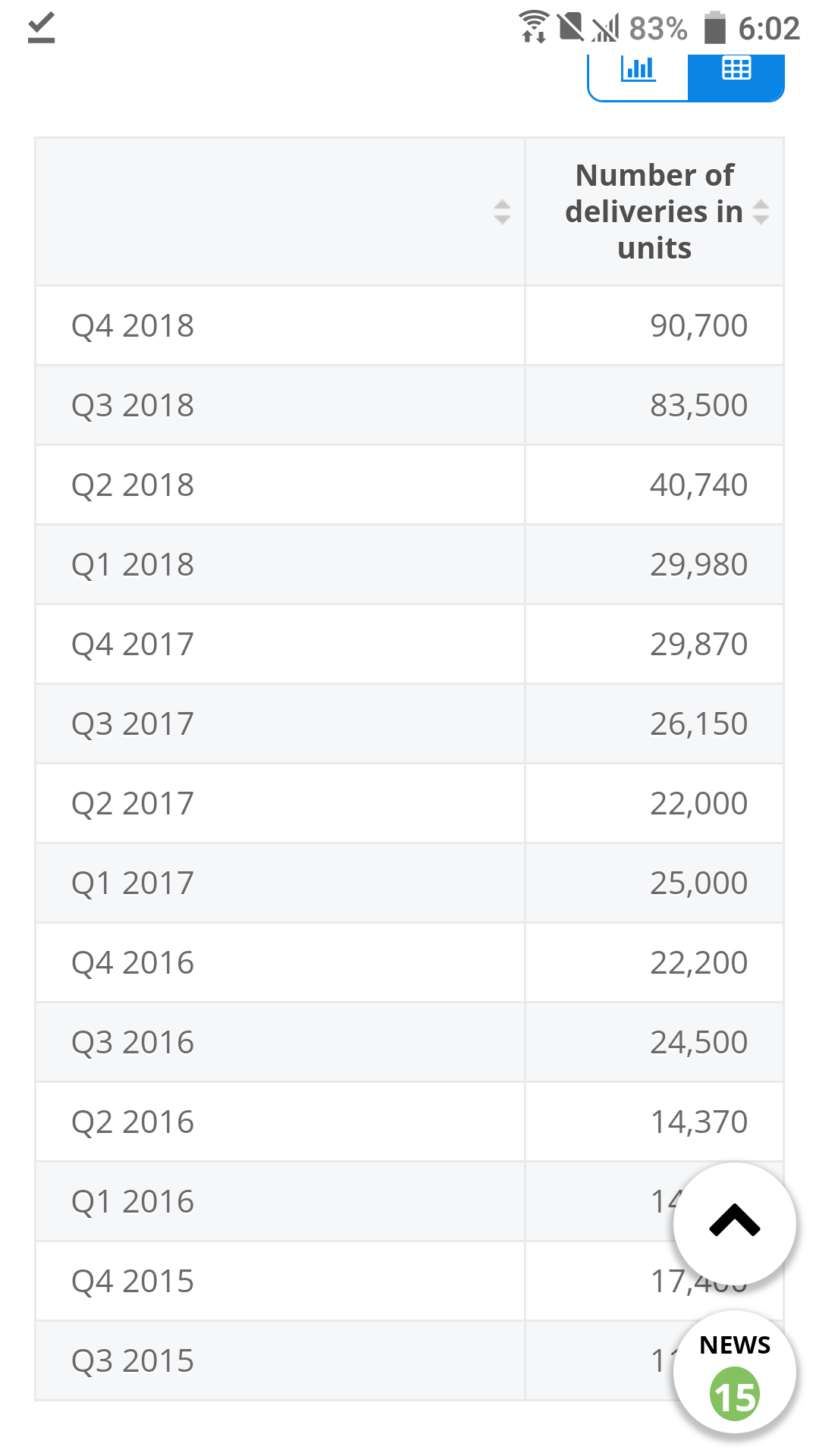Tap the no-signal status icon
The width and height of the screenshot is (819, 1456).
(605, 28)
